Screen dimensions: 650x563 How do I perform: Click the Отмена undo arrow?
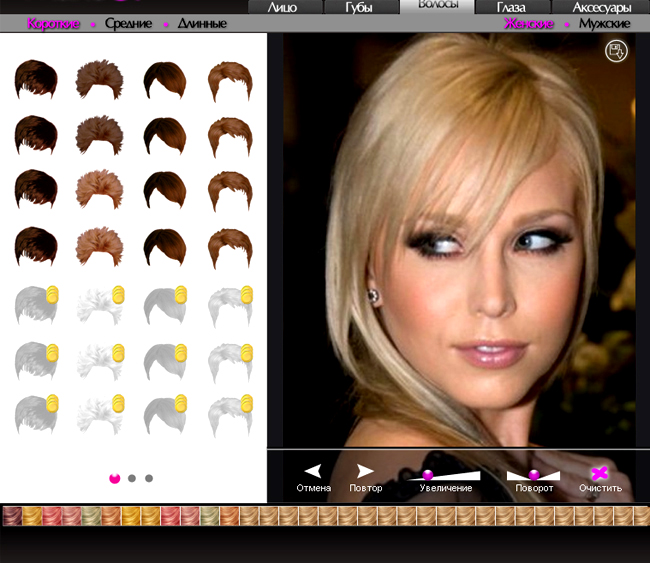coord(313,471)
